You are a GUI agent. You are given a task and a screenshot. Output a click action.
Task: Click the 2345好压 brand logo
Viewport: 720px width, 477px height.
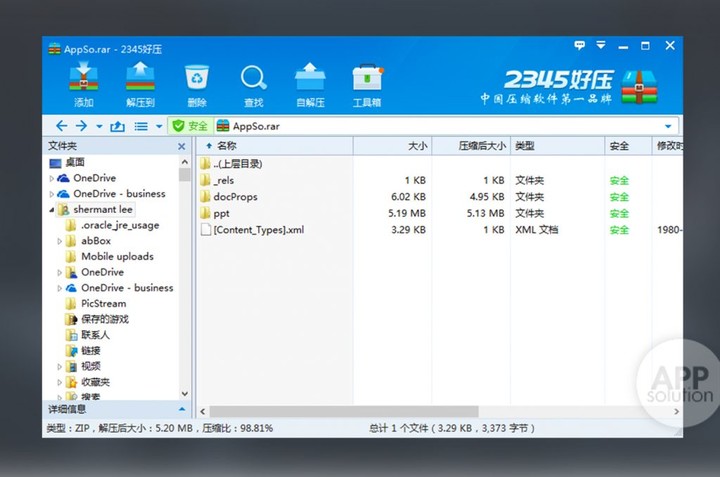coord(569,86)
